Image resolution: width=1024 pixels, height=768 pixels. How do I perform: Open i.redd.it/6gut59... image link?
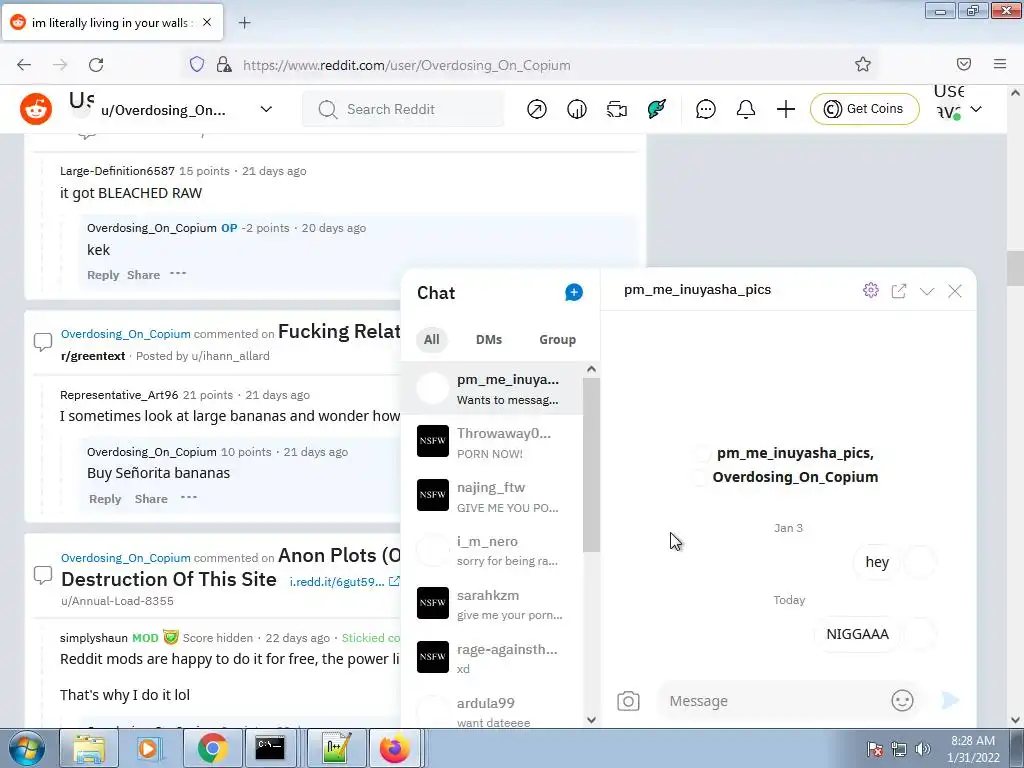pos(344,581)
